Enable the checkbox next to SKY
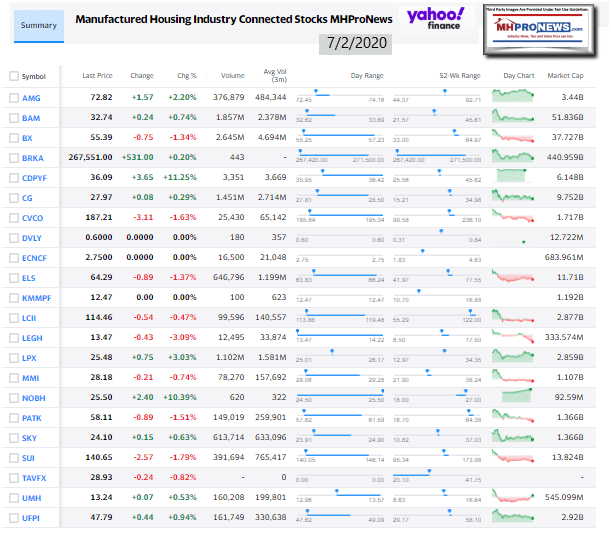611x536 pixels. [x=13, y=437]
